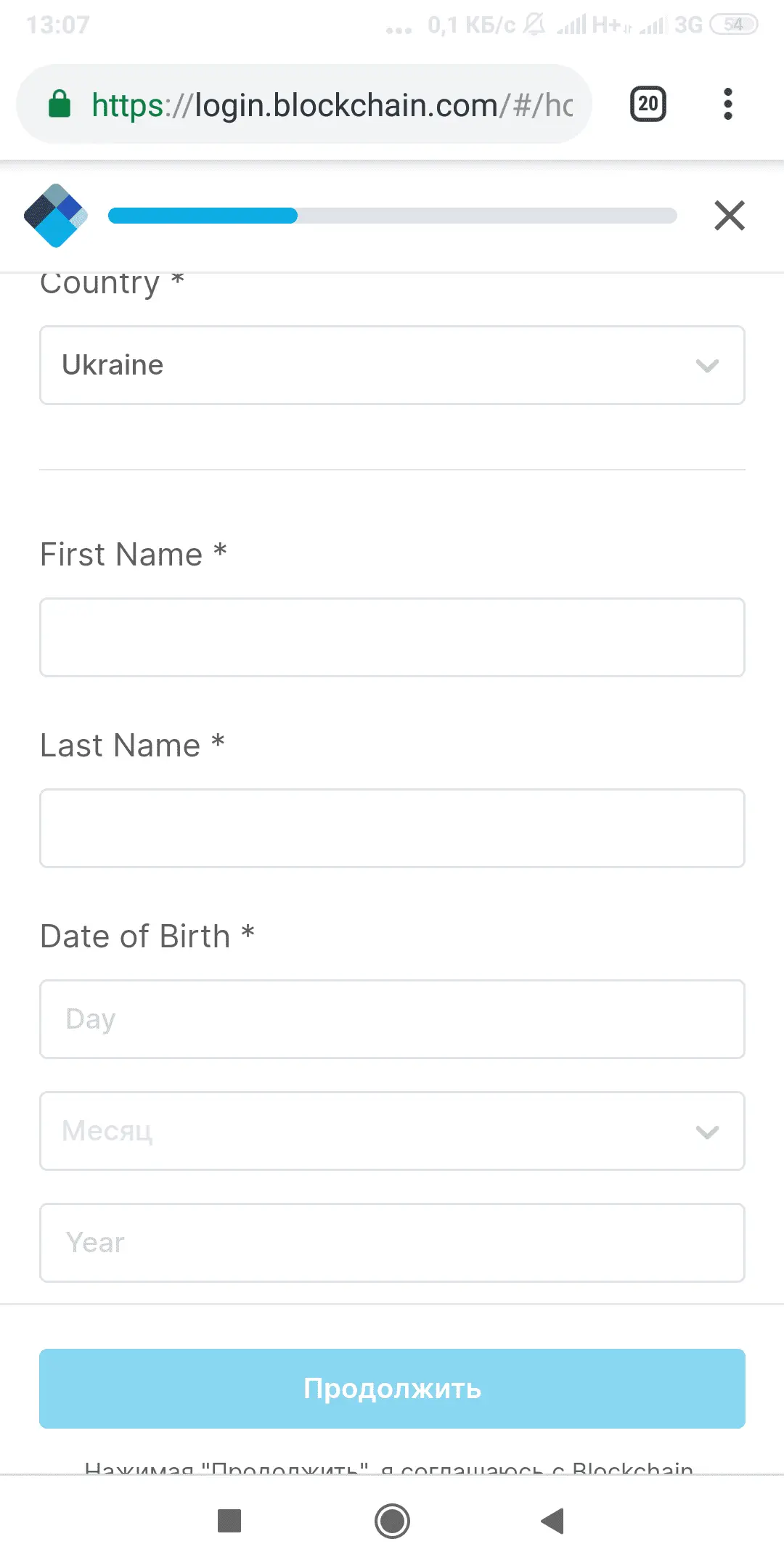
Task: Focus the First Name input field
Action: (x=392, y=637)
